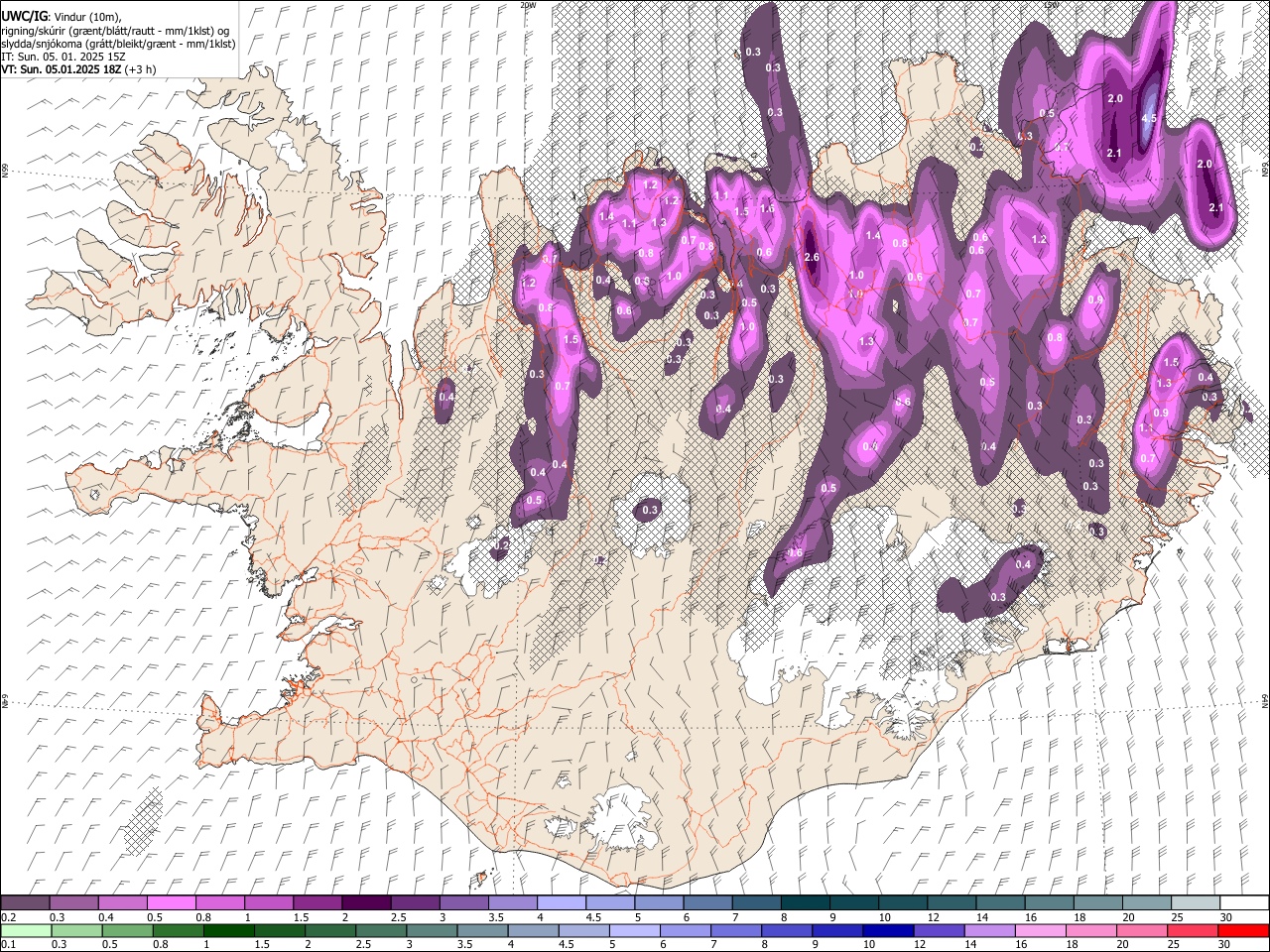Select the darkest green 1 swatch on rain scale

click(229, 930)
